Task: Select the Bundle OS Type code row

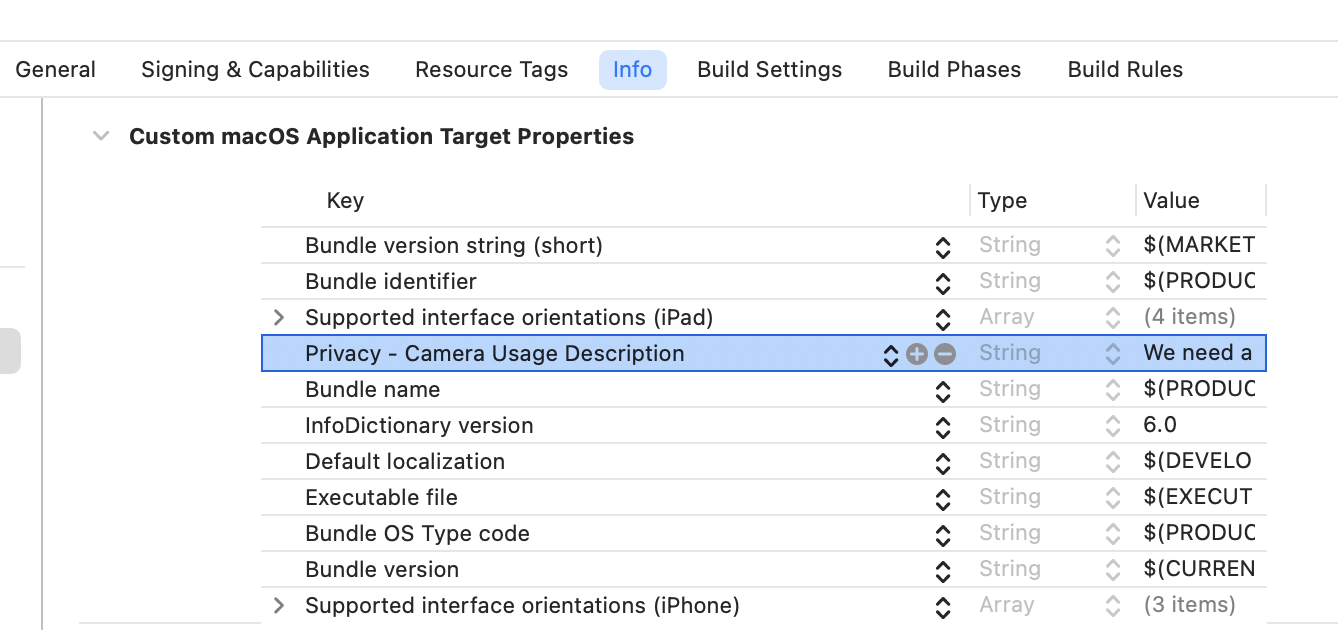Action: click(x=417, y=534)
